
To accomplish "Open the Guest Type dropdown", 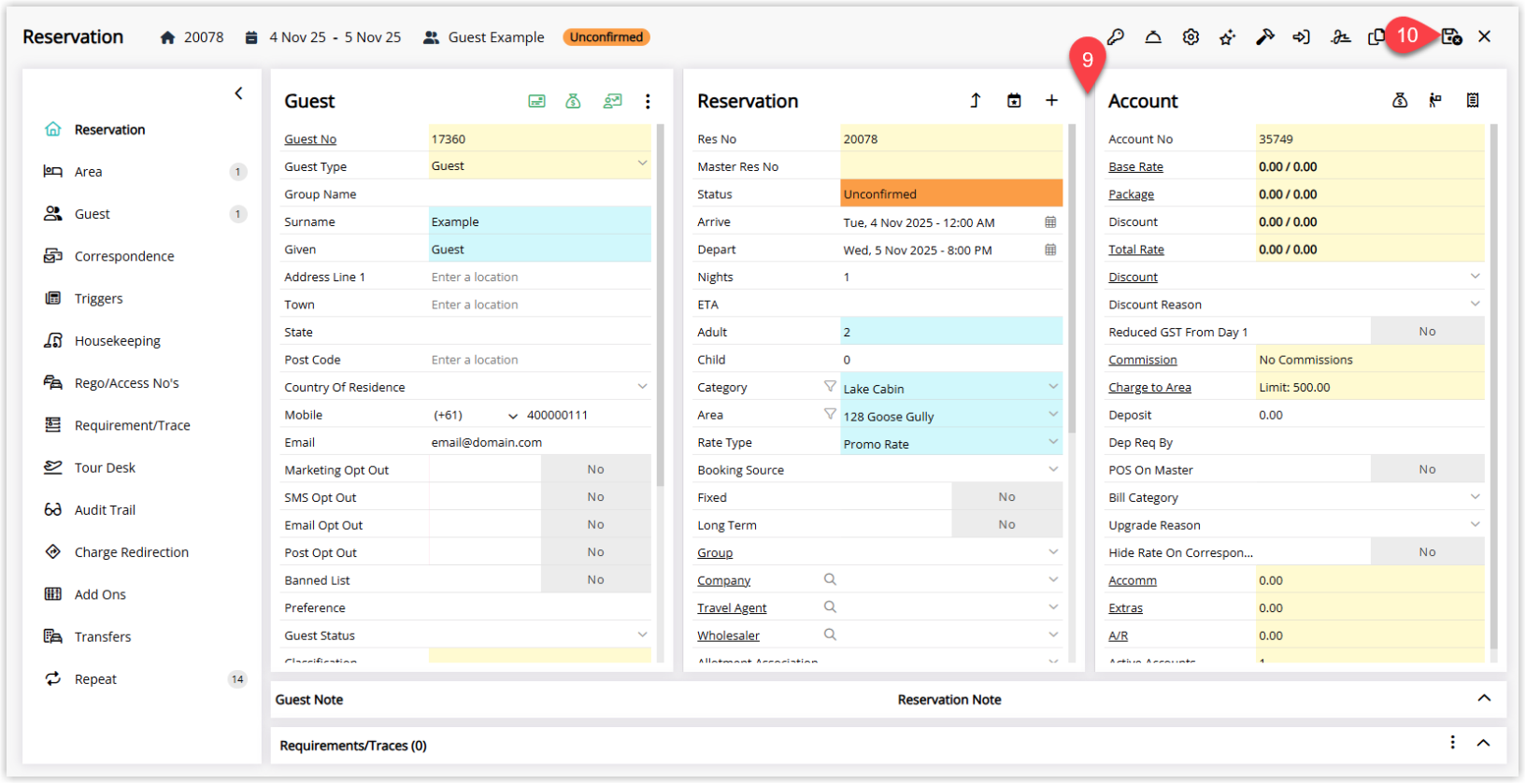I will click(642, 164).
